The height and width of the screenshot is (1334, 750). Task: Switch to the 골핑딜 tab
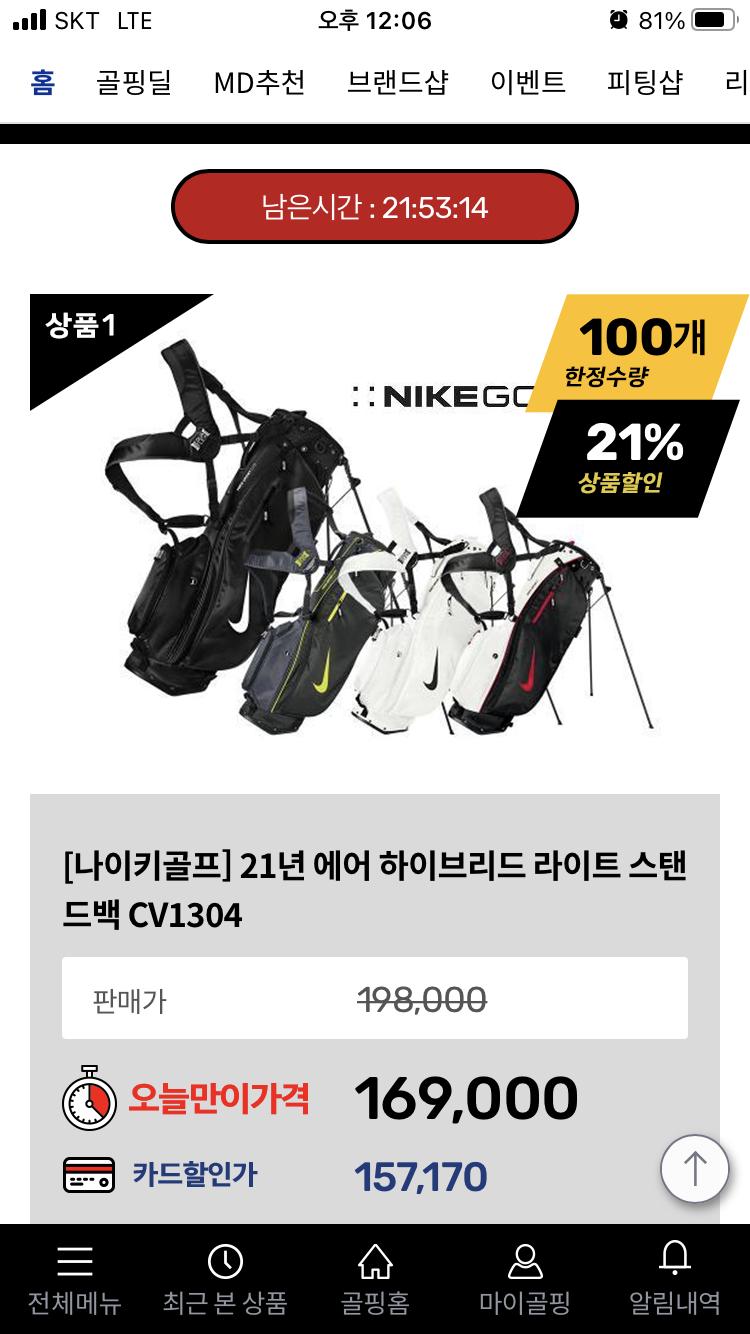[134, 82]
